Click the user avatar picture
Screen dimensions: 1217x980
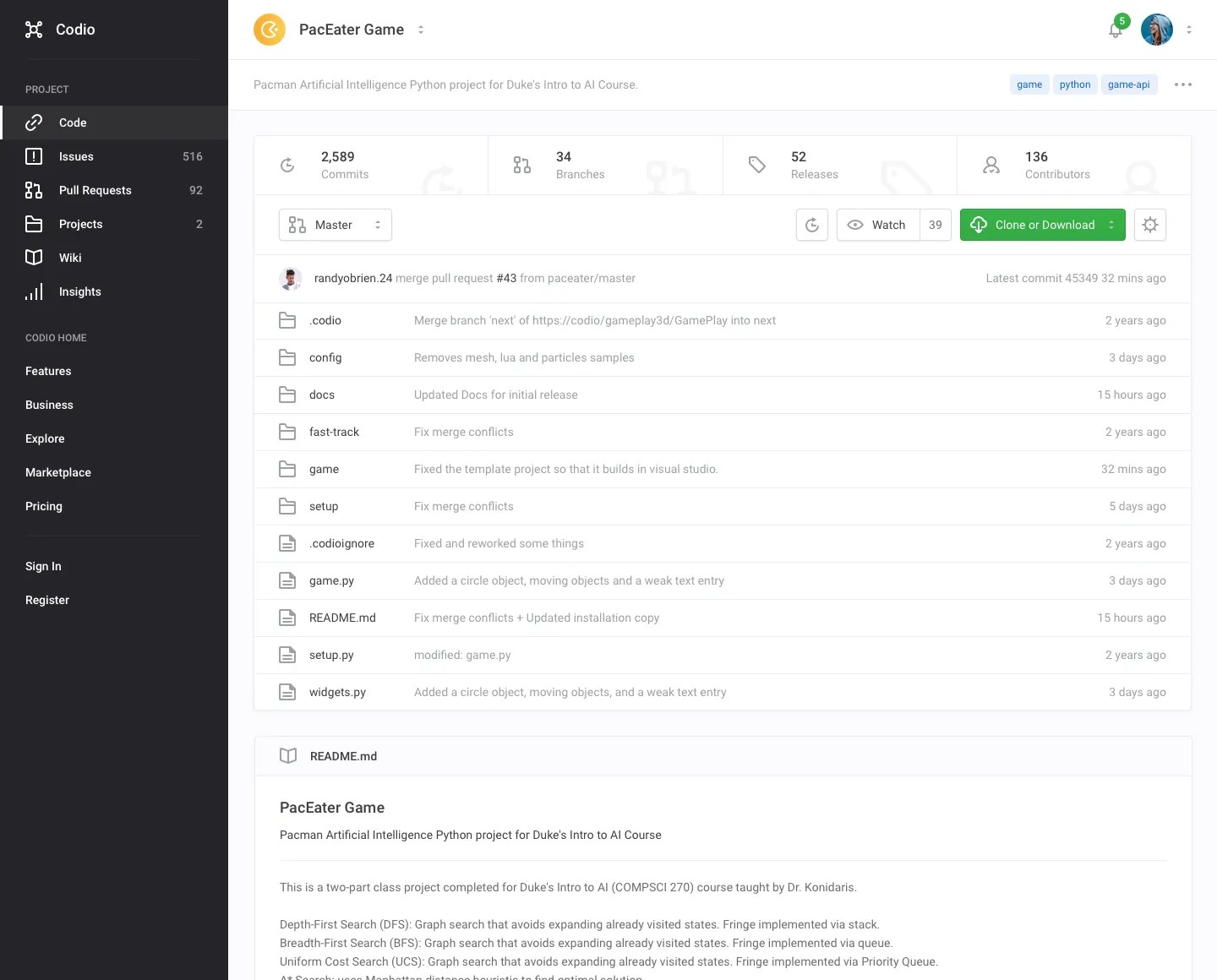1157,30
